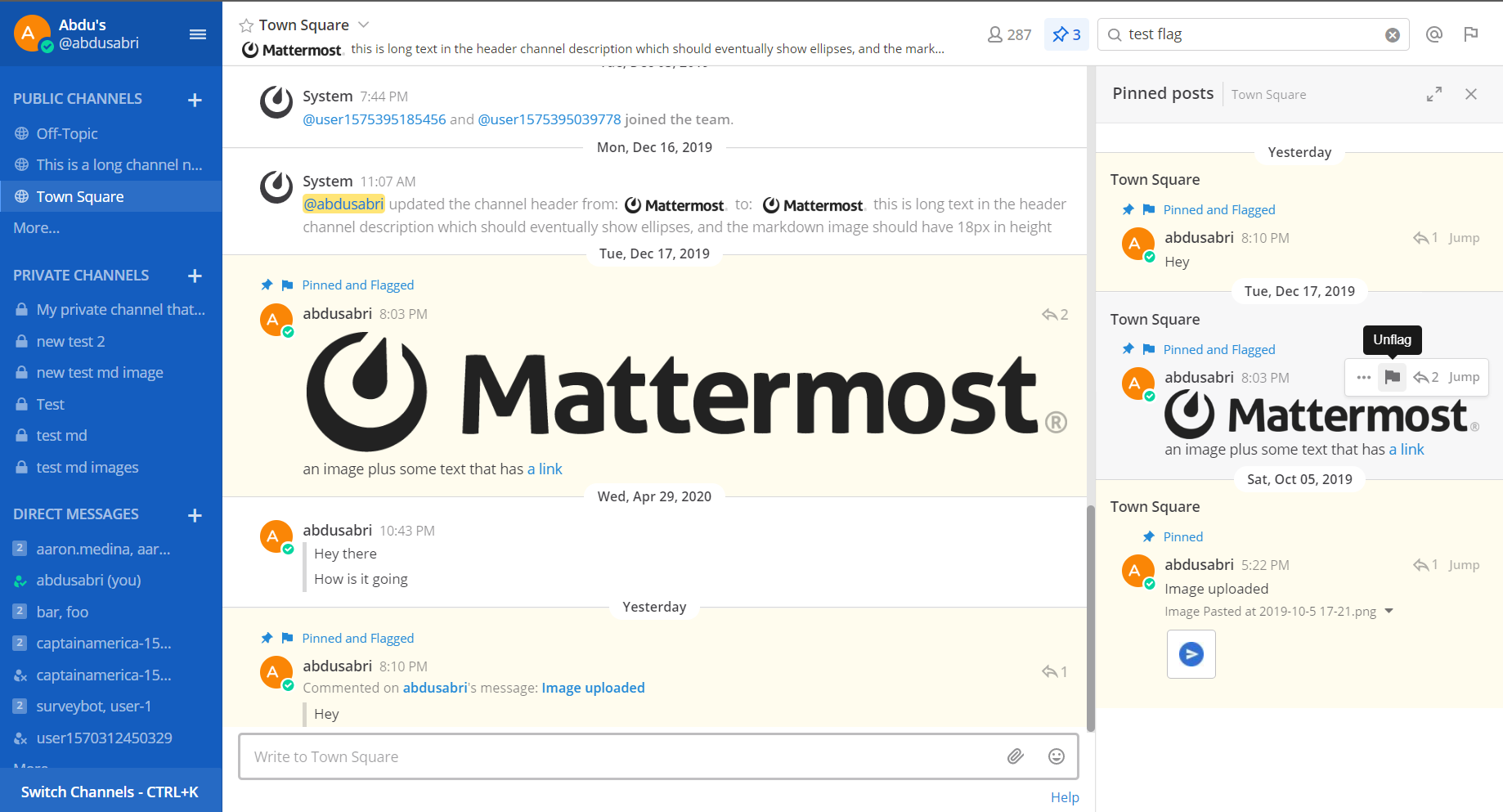This screenshot has height=812, width=1503.
Task: Click the highlighted @abdusabri mention
Action: click(x=343, y=204)
